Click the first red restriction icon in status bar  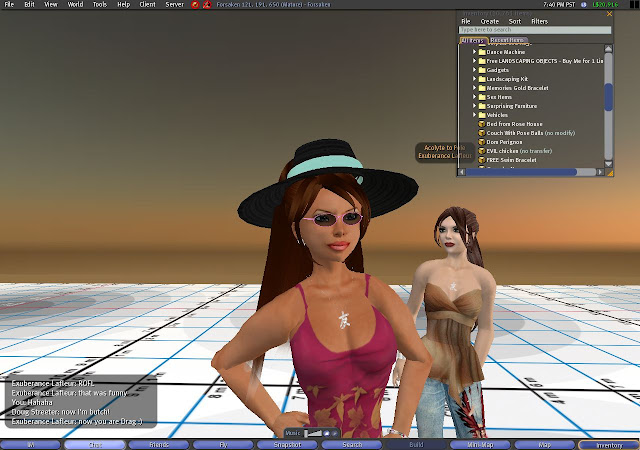[x=195, y=5]
